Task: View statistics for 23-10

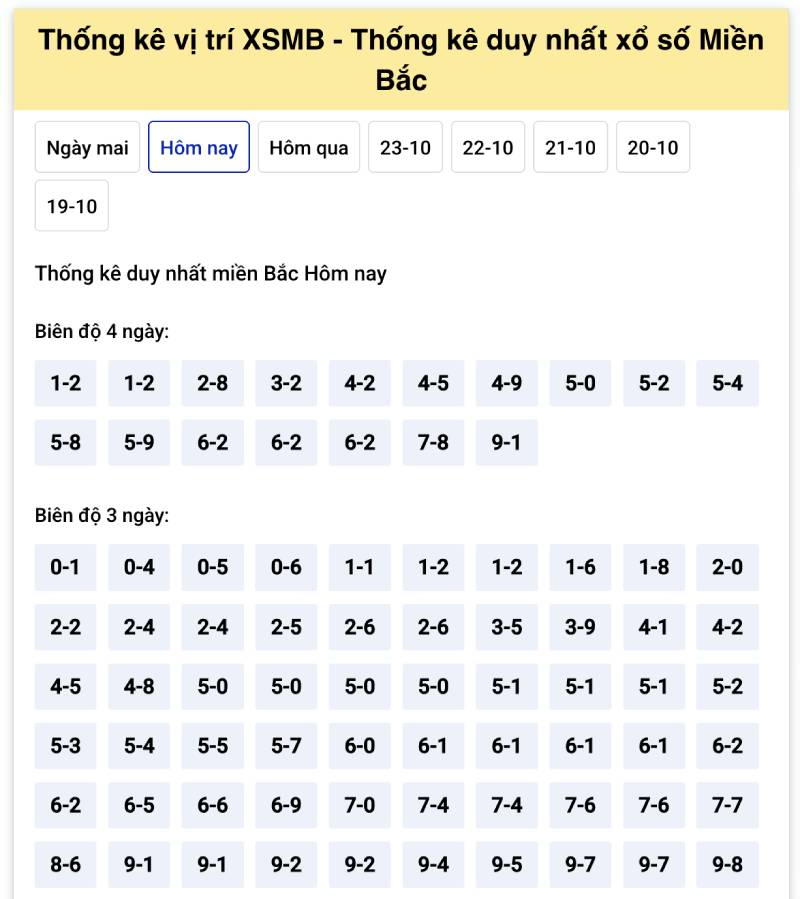Action: (x=405, y=146)
